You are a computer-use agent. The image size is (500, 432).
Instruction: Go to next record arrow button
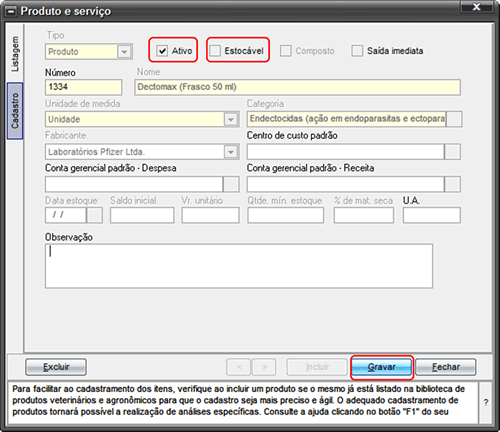(x=264, y=367)
